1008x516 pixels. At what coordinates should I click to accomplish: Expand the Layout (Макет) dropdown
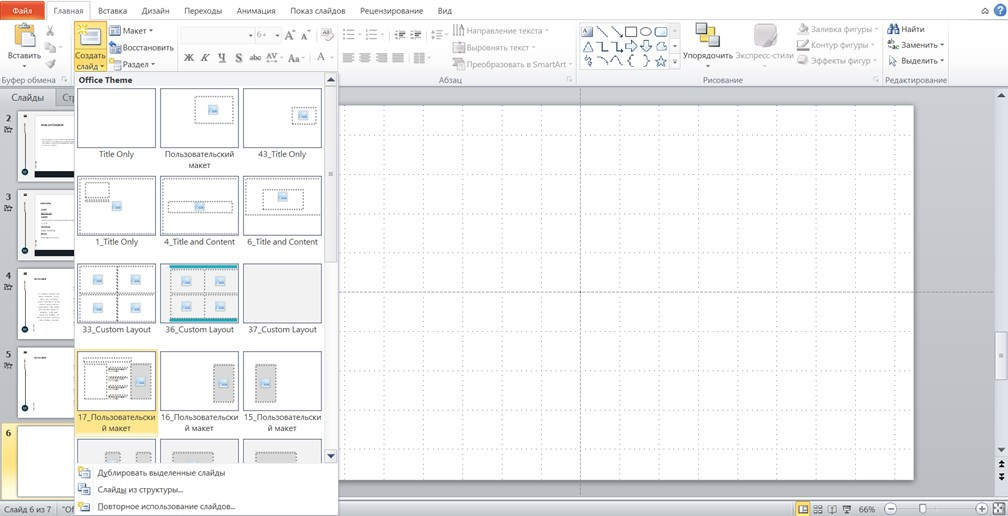coord(132,31)
